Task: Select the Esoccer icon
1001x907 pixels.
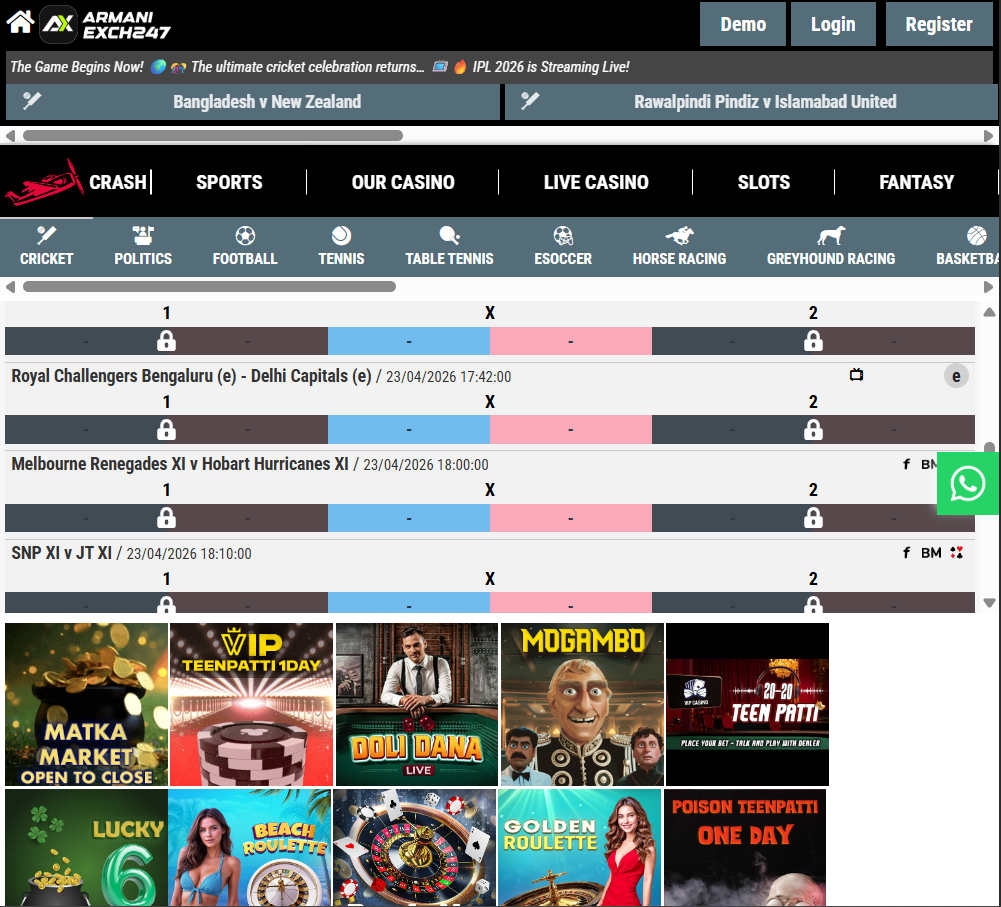Action: 563,236
